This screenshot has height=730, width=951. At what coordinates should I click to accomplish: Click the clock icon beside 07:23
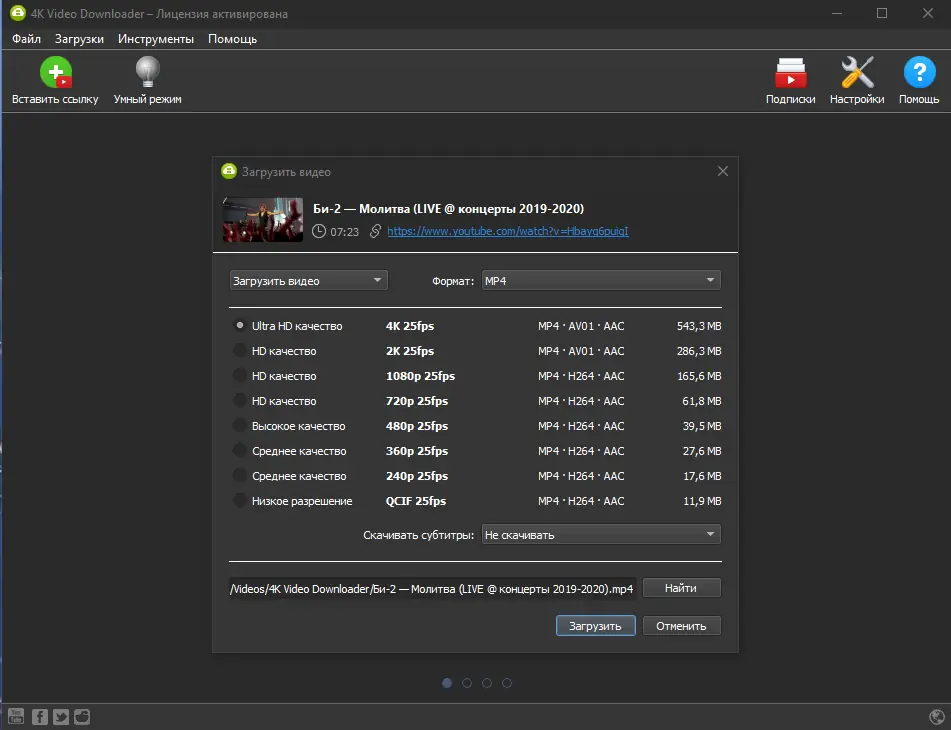pyautogui.click(x=319, y=231)
